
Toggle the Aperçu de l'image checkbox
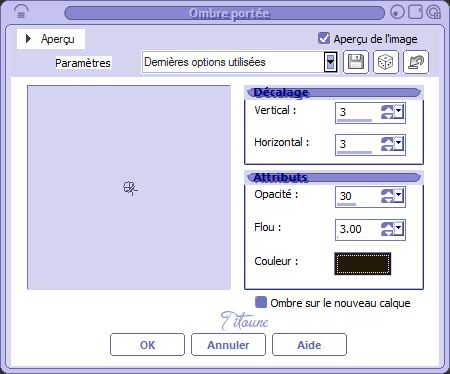click(324, 38)
